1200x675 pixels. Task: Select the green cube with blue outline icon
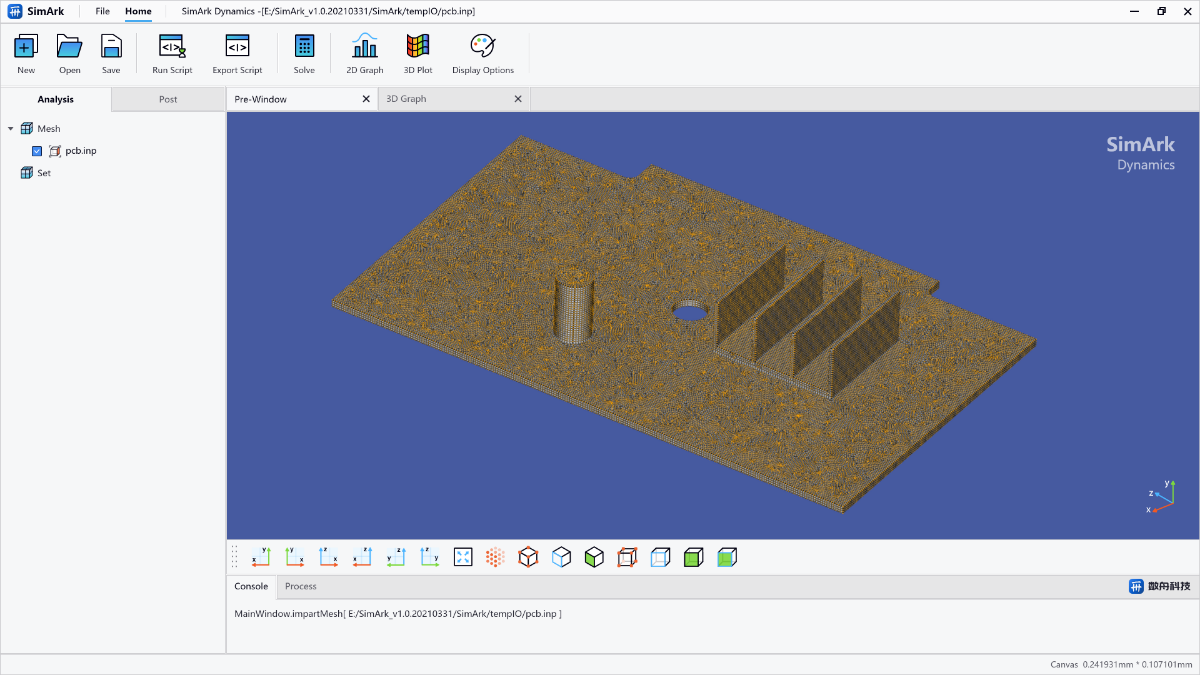click(x=727, y=557)
